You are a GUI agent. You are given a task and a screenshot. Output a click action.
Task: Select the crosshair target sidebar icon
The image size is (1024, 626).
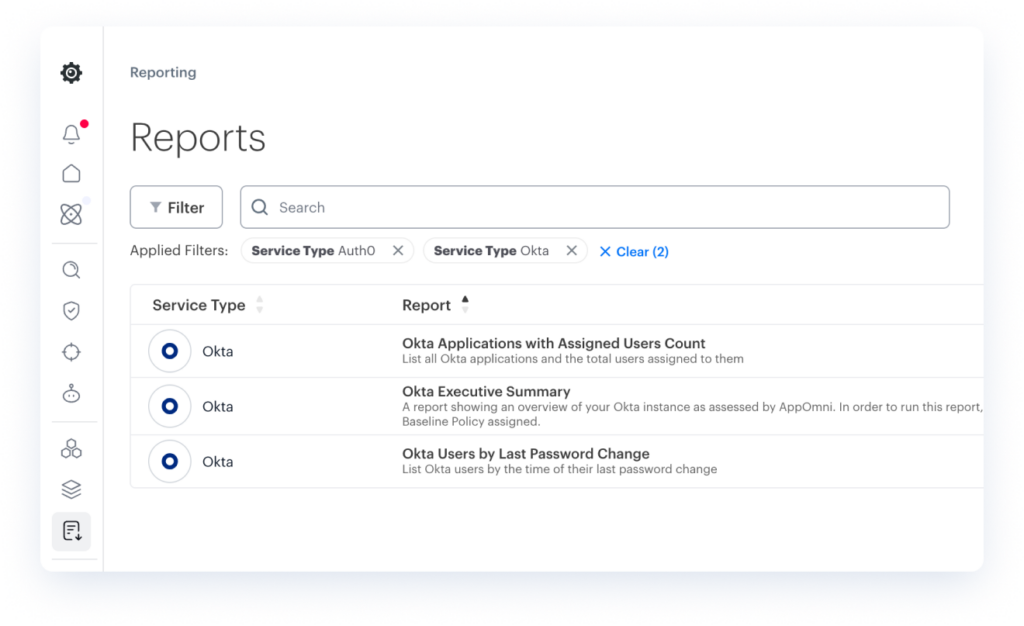tap(71, 352)
